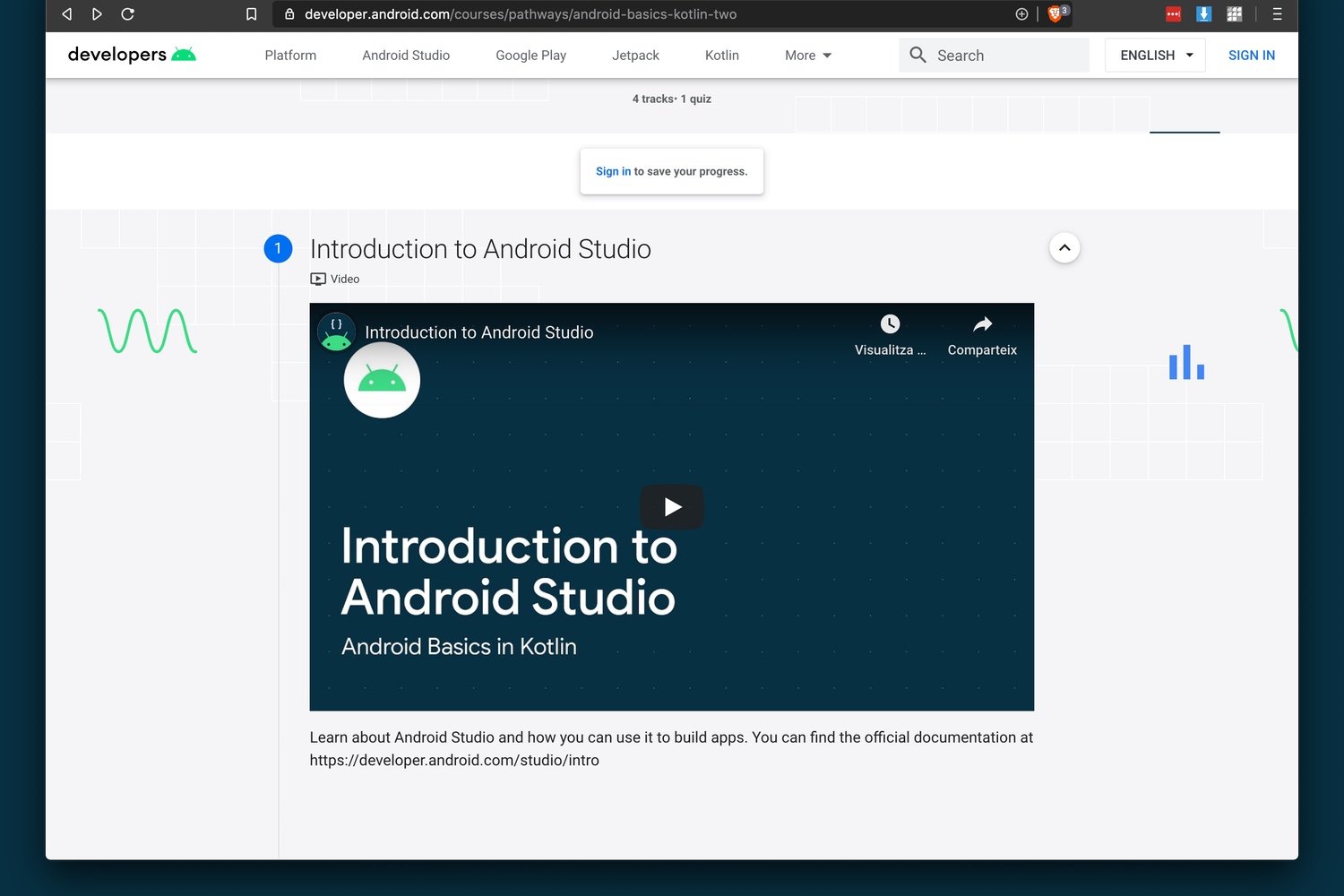Viewport: 1344px width, 896px height.
Task: Click the SIGN IN button
Action: [x=1251, y=56]
